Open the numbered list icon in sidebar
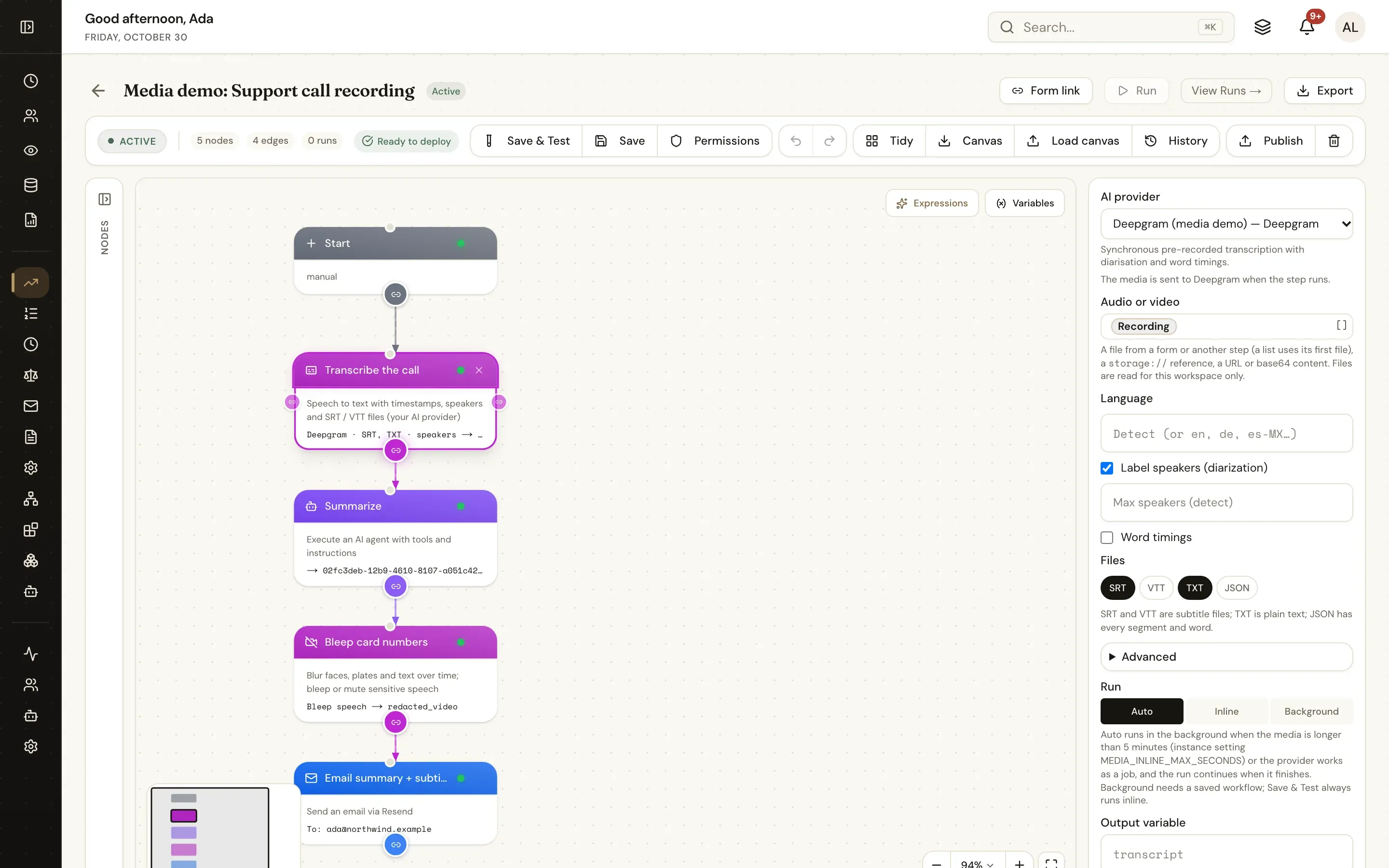 (x=31, y=313)
